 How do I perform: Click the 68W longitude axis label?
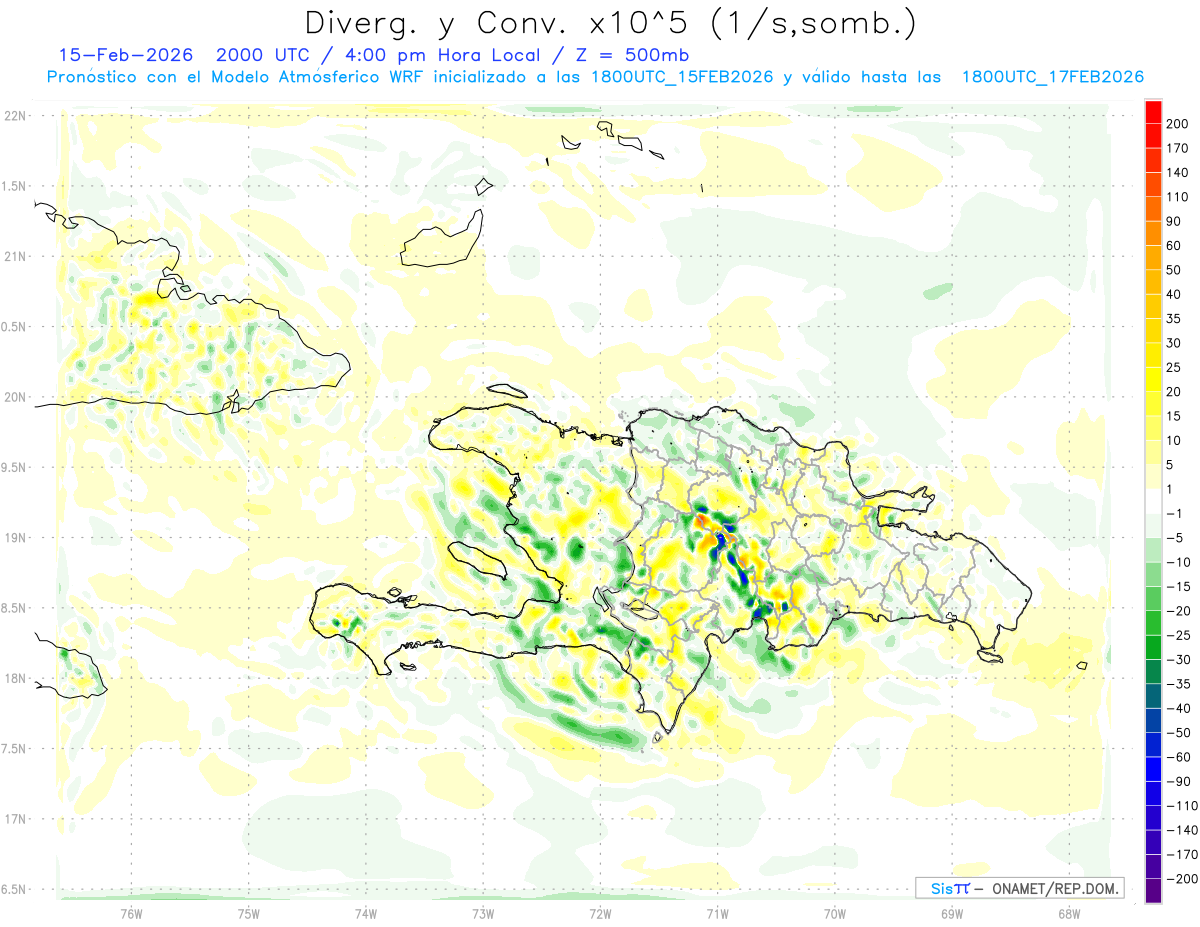pyautogui.click(x=1068, y=914)
